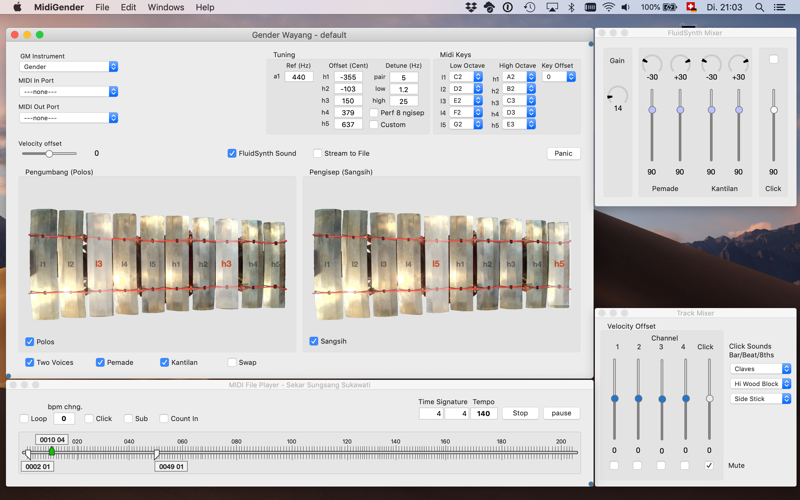Viewport: 800px width, 500px height.
Task: Strike the l3 key on Pengumbang gender
Action: pyautogui.click(x=99, y=263)
